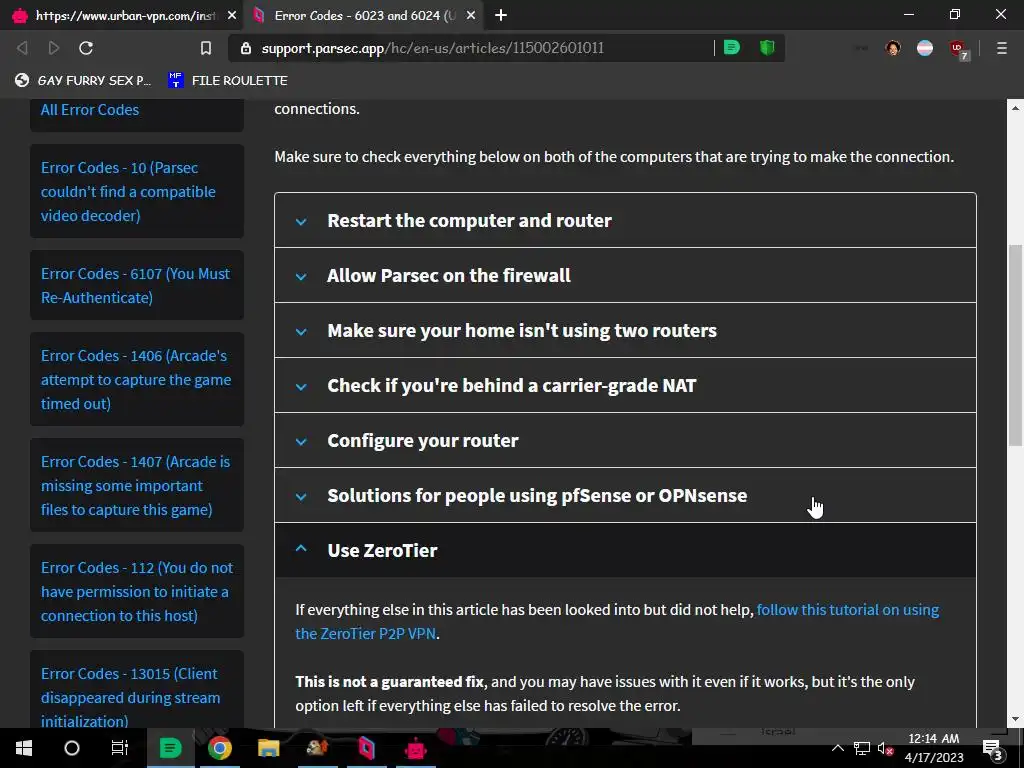This screenshot has width=1024, height=768.
Task: Open the network status tray icon
Action: point(861,748)
